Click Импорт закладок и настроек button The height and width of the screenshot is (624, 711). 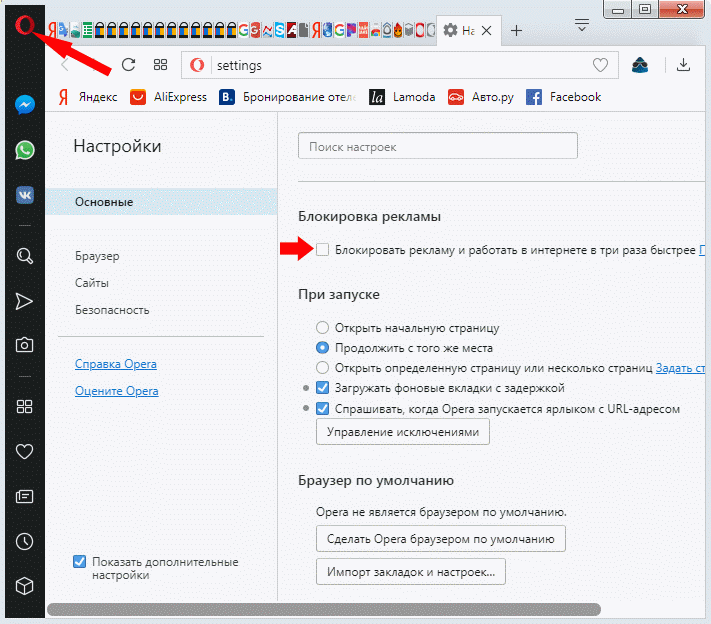411,572
